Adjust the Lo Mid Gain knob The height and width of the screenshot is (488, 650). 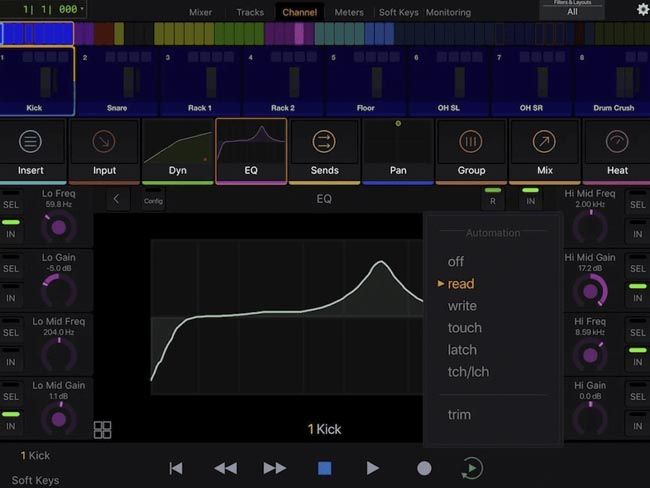point(59,419)
